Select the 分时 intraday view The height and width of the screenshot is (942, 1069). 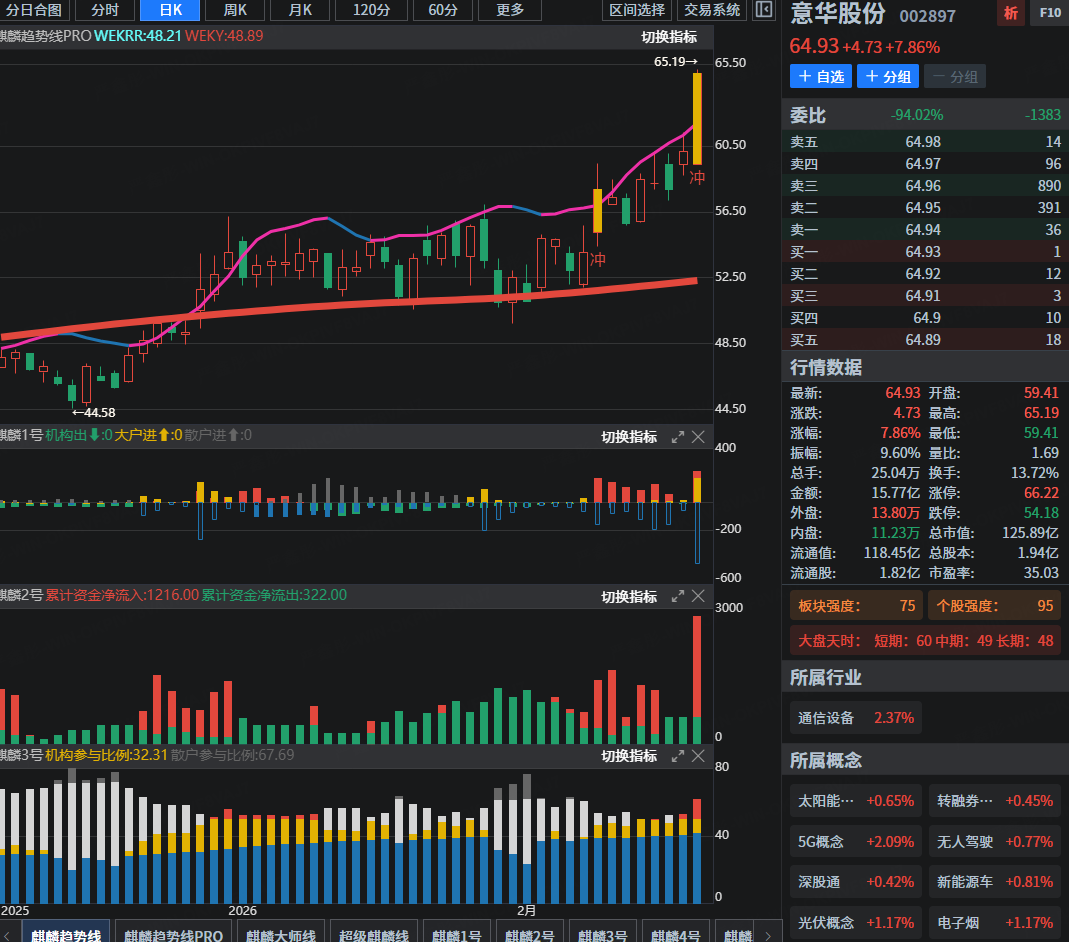tap(104, 10)
